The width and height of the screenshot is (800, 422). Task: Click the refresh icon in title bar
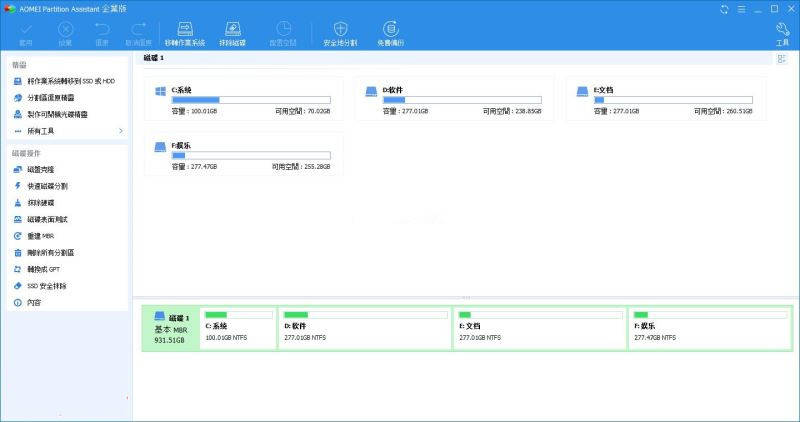click(724, 9)
